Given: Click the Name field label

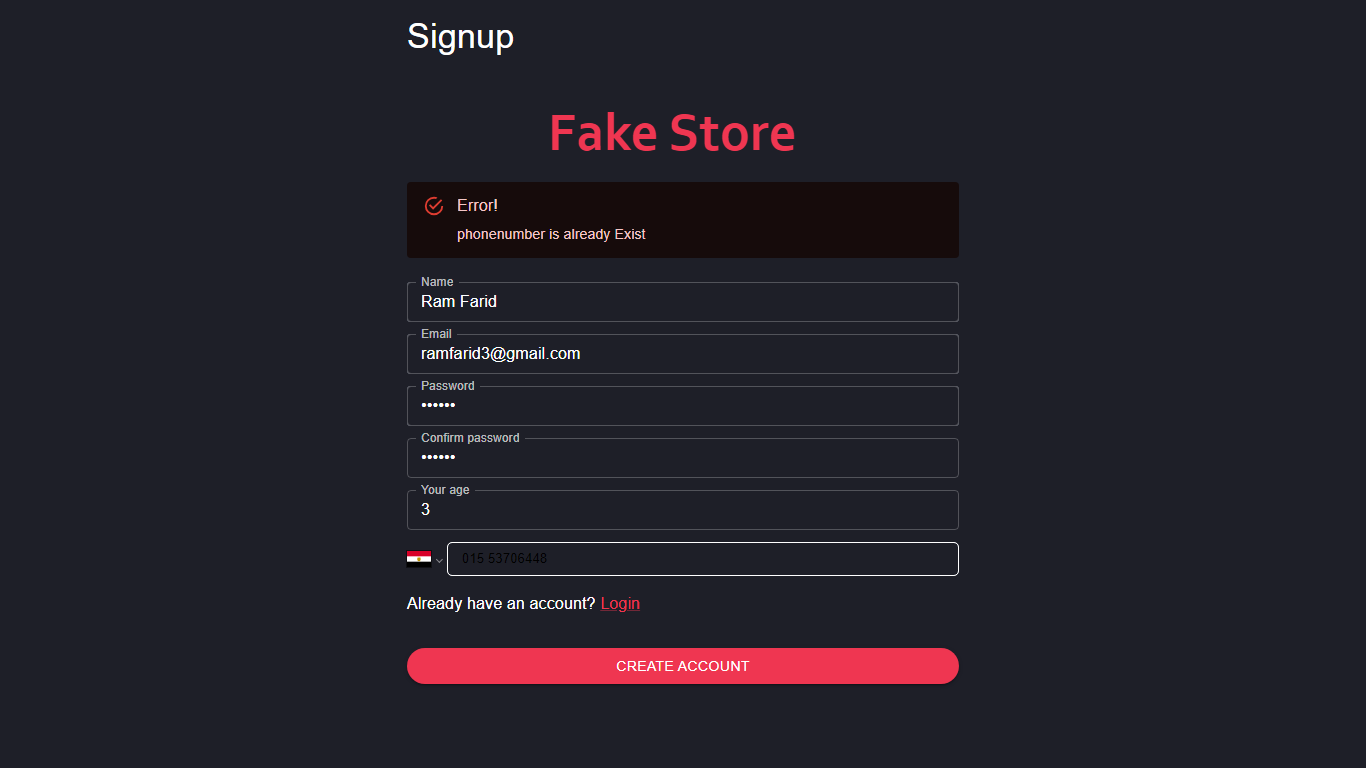Looking at the screenshot, I should click(x=437, y=282).
